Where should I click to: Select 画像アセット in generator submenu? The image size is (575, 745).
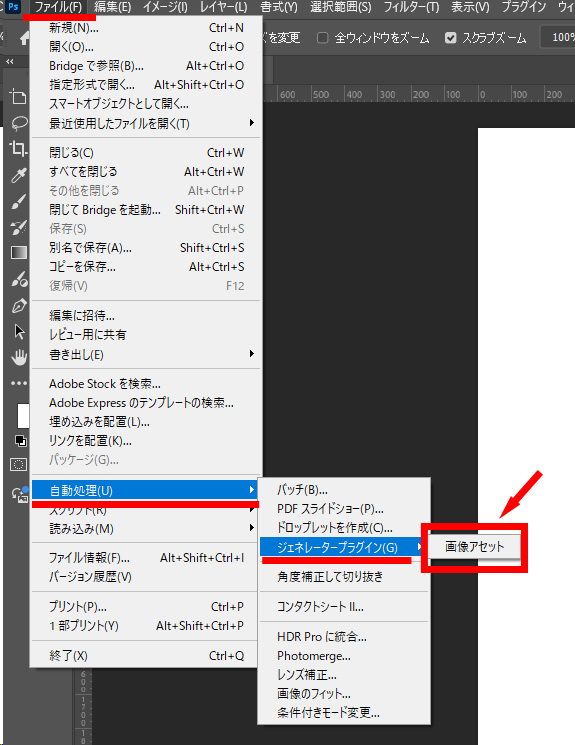tap(474, 547)
